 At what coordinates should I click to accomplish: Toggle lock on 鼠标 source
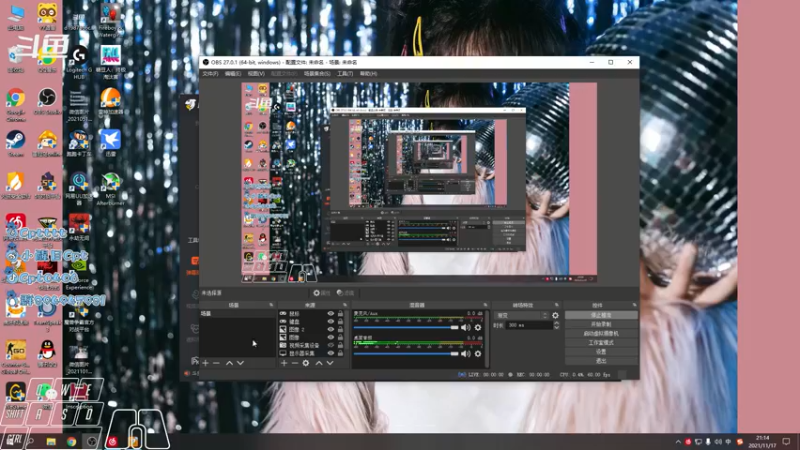340,314
